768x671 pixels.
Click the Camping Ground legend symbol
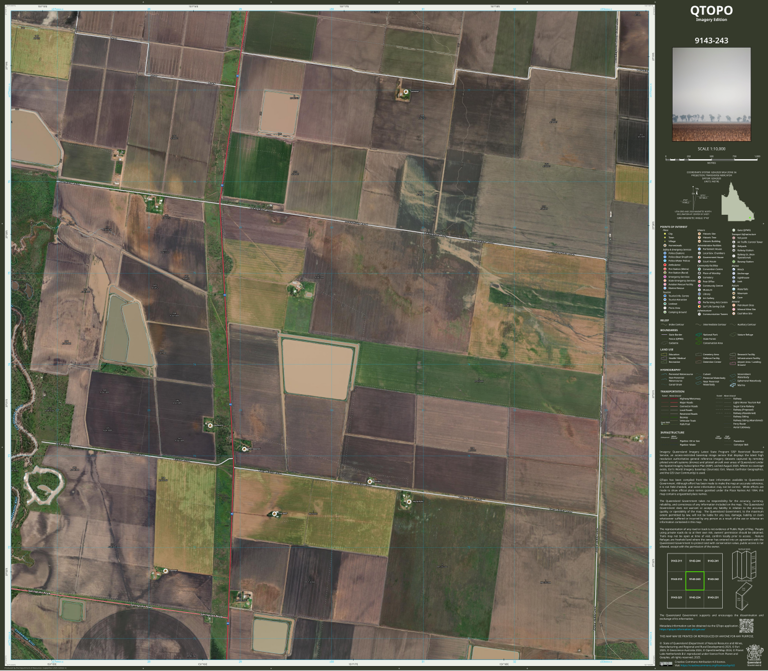[x=665, y=312]
